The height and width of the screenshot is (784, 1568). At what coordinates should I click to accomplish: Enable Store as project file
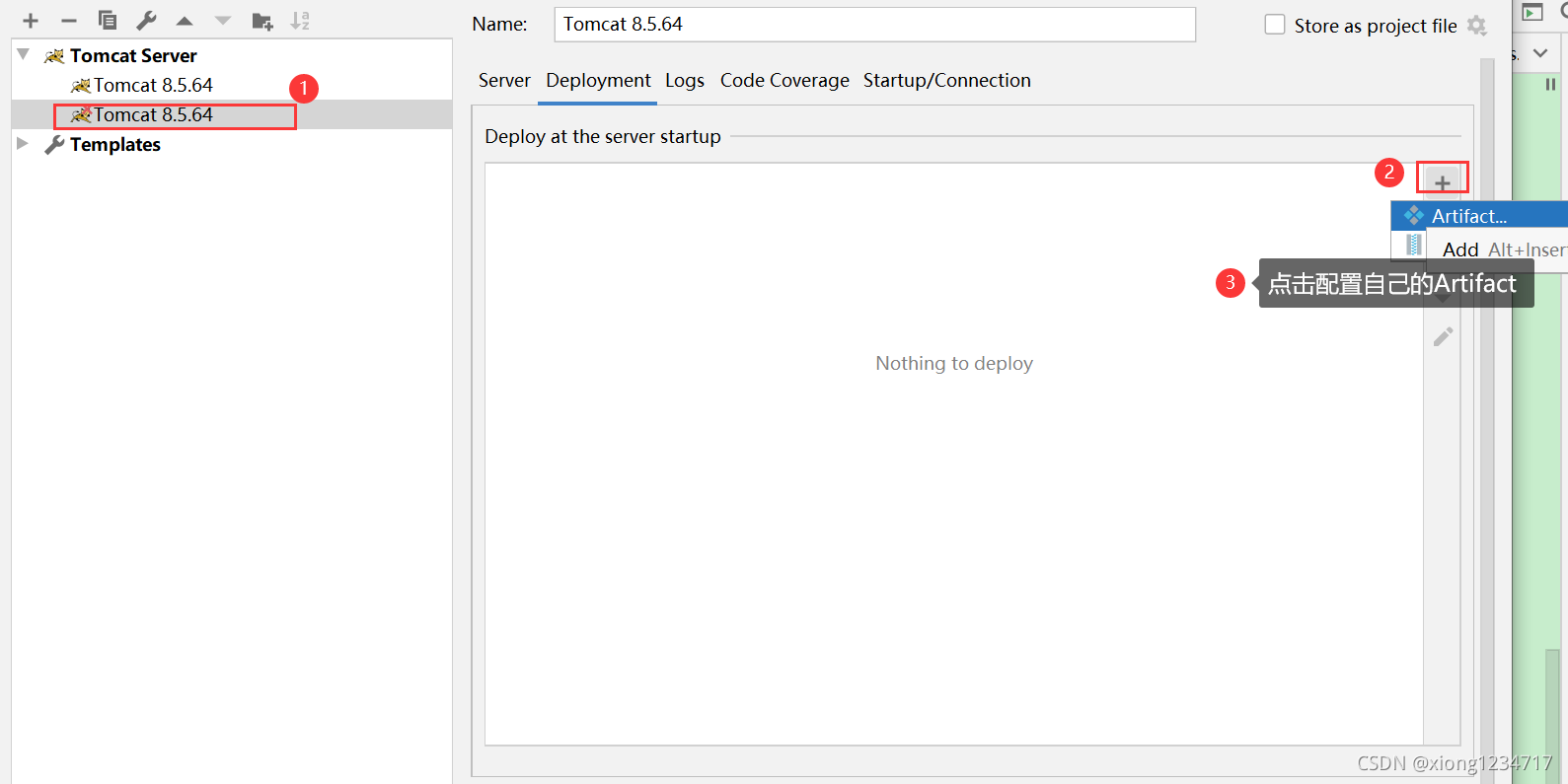1275,25
